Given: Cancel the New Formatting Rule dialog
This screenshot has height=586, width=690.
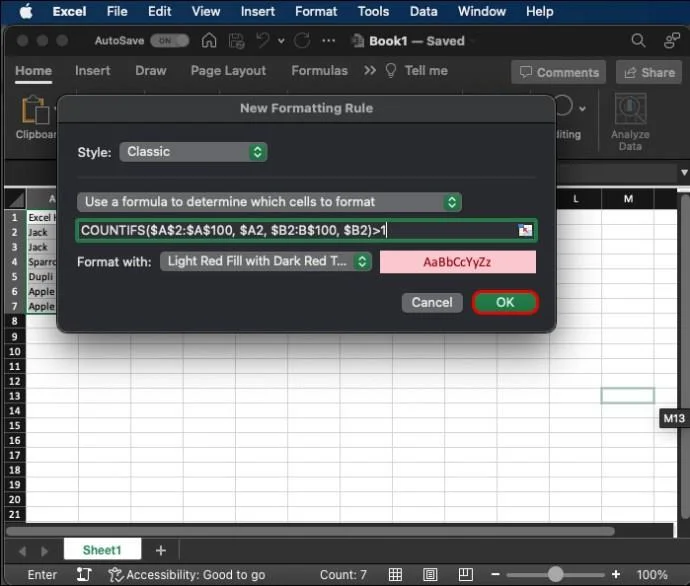Looking at the screenshot, I should pyautogui.click(x=432, y=302).
